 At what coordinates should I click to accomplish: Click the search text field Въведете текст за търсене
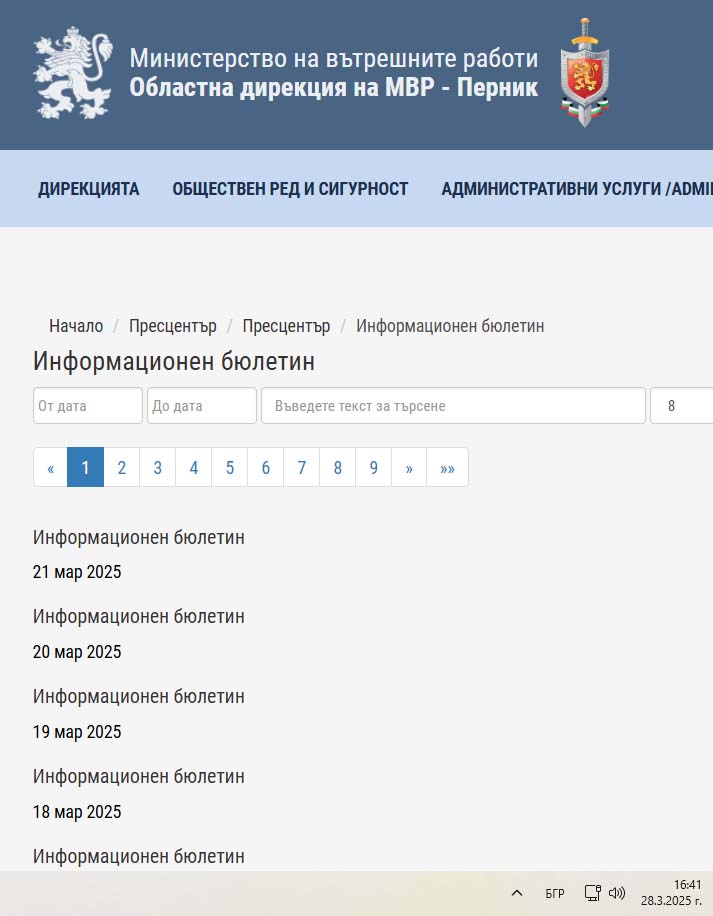[x=453, y=405]
